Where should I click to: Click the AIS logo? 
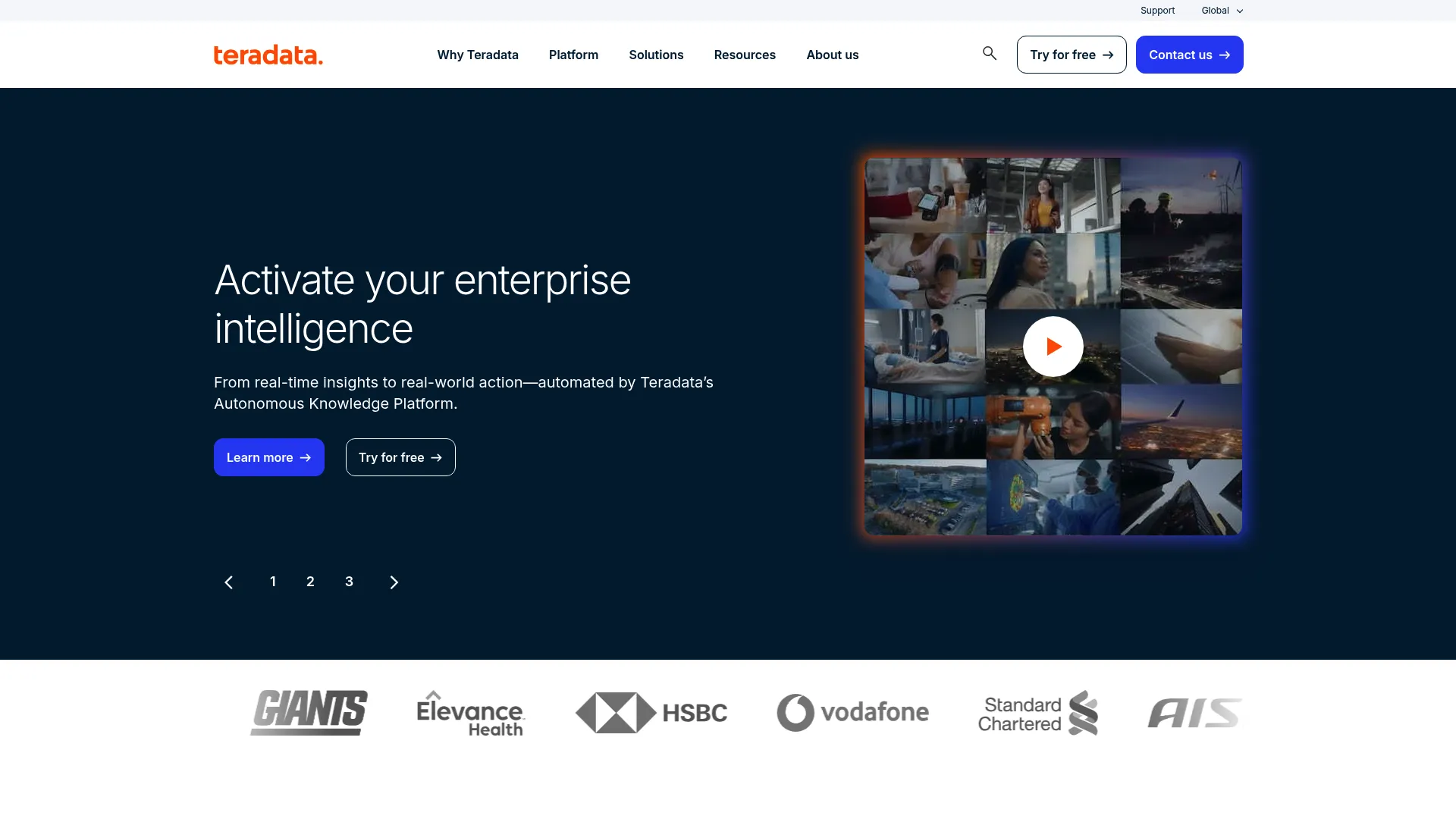(1195, 713)
